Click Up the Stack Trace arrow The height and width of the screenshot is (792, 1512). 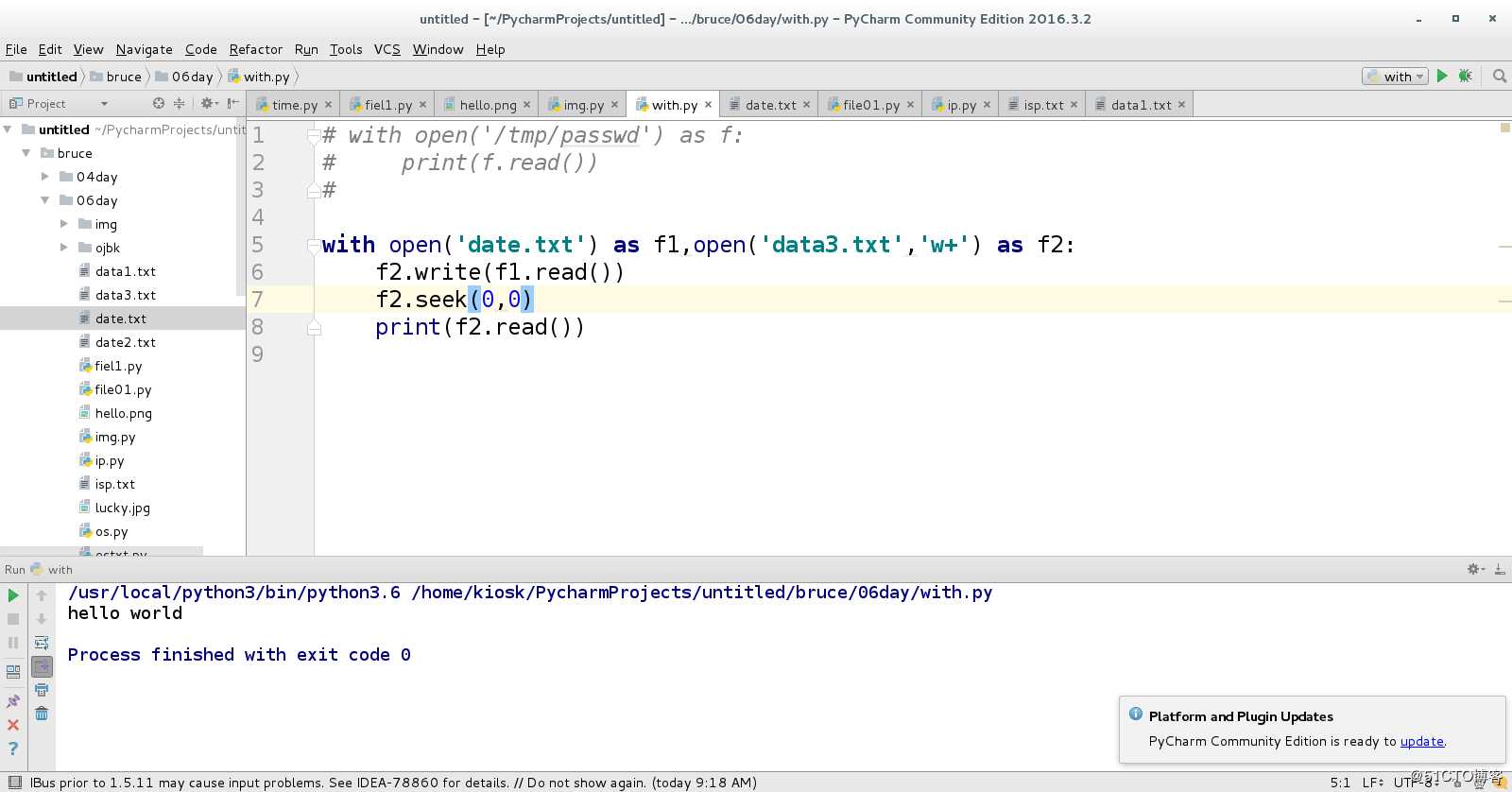42,595
